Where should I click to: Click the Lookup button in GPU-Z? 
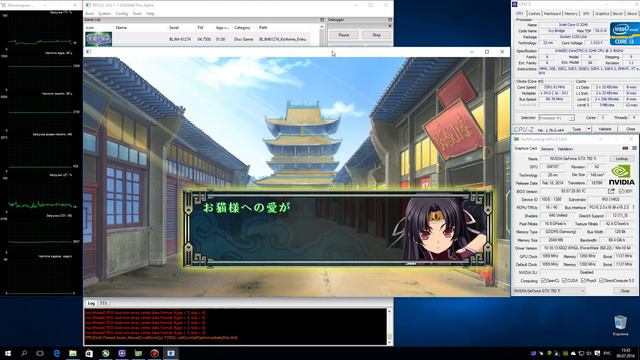pyautogui.click(x=622, y=158)
